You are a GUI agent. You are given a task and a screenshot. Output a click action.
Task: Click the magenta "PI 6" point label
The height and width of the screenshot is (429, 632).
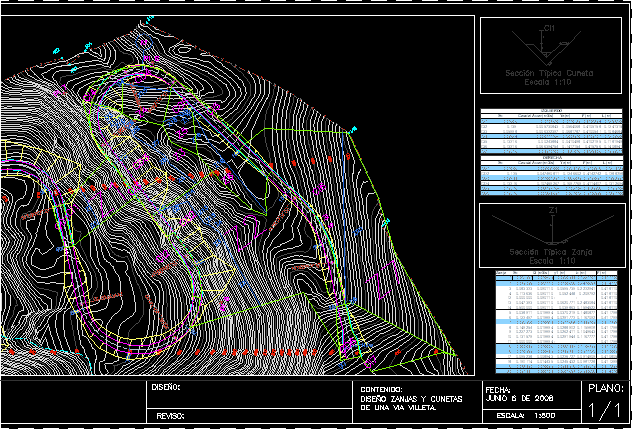[x=151, y=59]
